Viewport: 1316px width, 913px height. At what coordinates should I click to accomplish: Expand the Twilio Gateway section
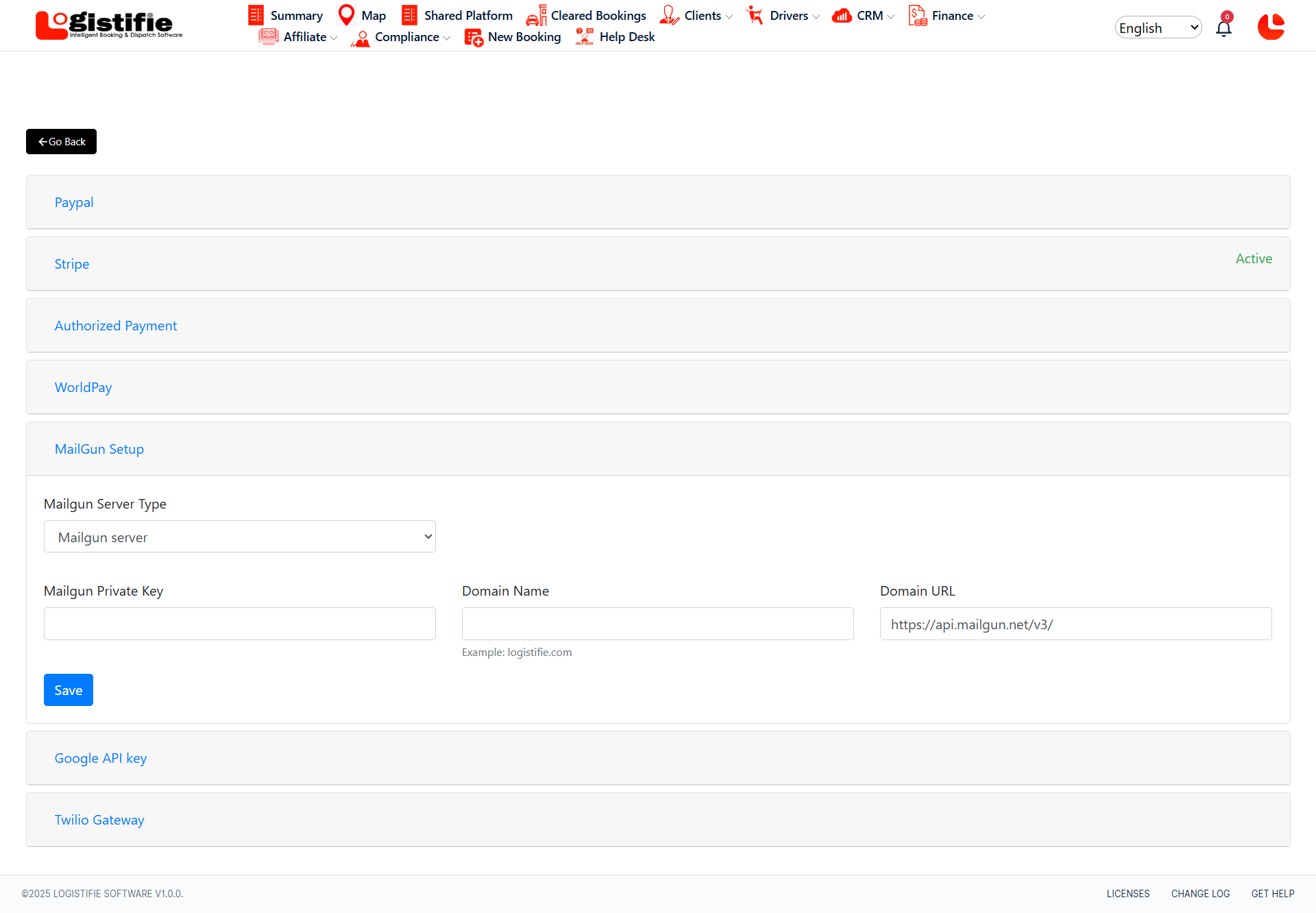(99, 820)
